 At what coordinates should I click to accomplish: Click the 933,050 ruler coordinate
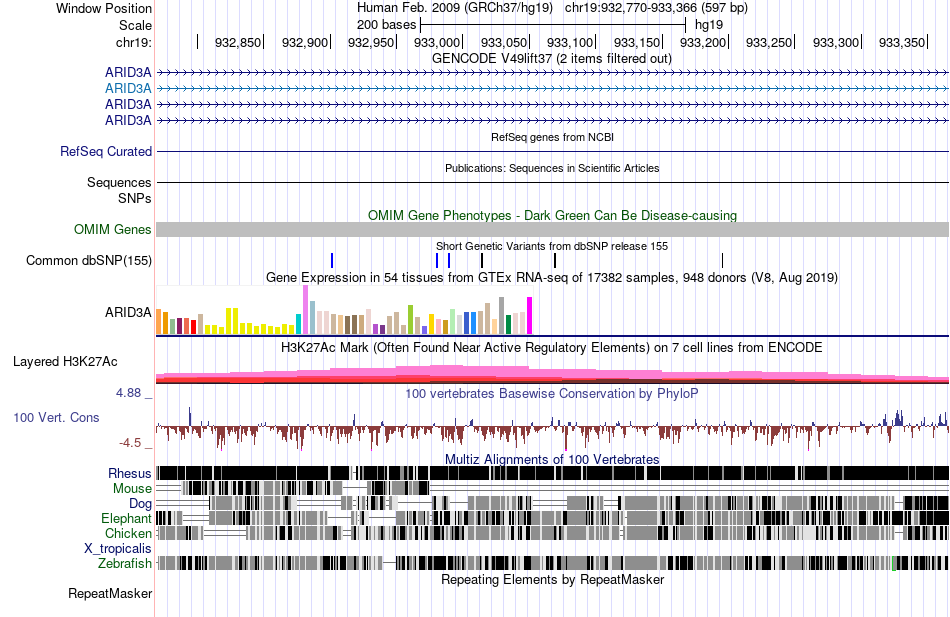(x=503, y=42)
